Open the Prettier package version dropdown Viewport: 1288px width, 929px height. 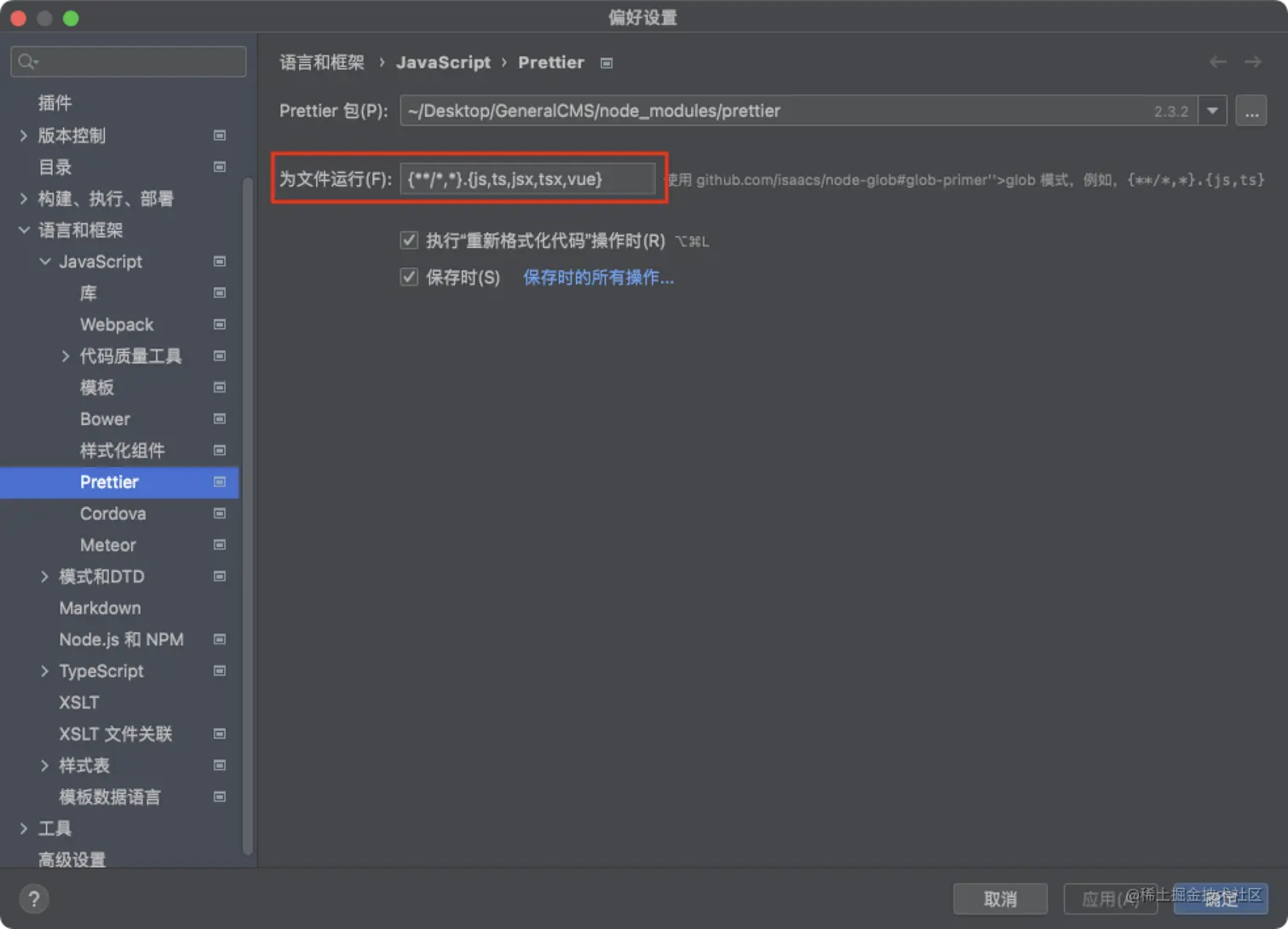(1212, 110)
